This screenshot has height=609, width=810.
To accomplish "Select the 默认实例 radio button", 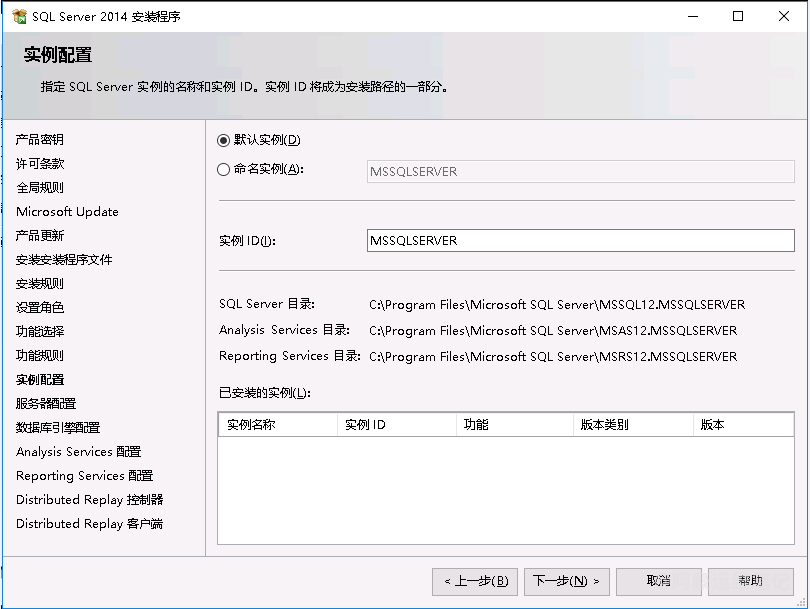I will (224, 140).
